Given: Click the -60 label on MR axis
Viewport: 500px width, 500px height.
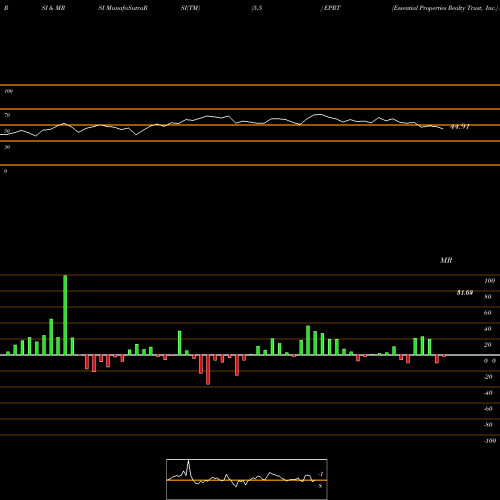Looking at the screenshot, I should (488, 409).
